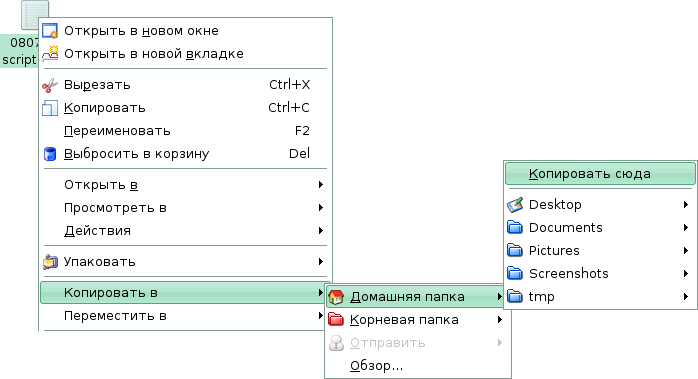Image resolution: width=698 pixels, height=379 pixels.
Task: Choose Обзор... entry
Action: click(x=418, y=366)
